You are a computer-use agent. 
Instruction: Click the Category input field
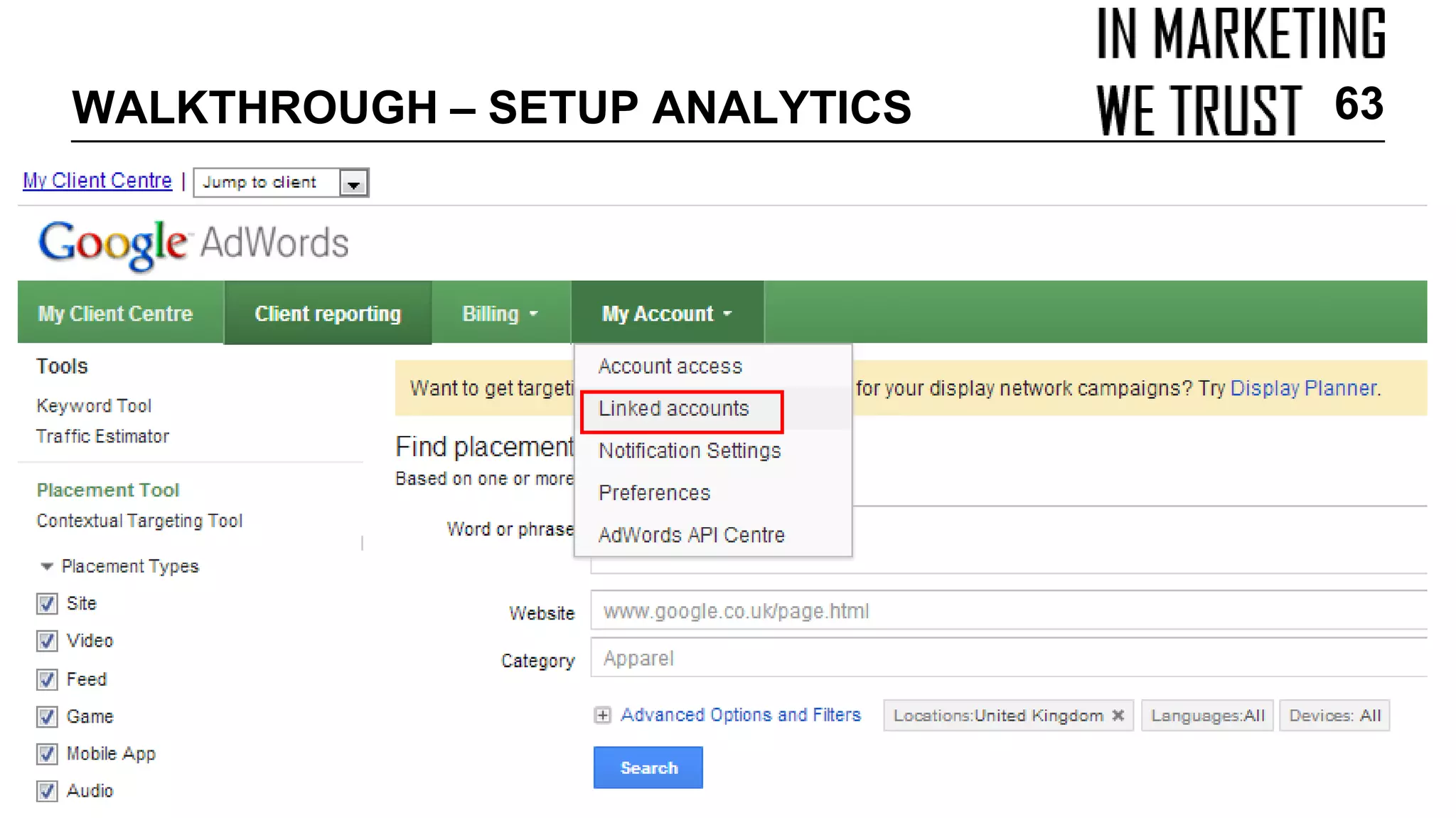tap(1009, 658)
